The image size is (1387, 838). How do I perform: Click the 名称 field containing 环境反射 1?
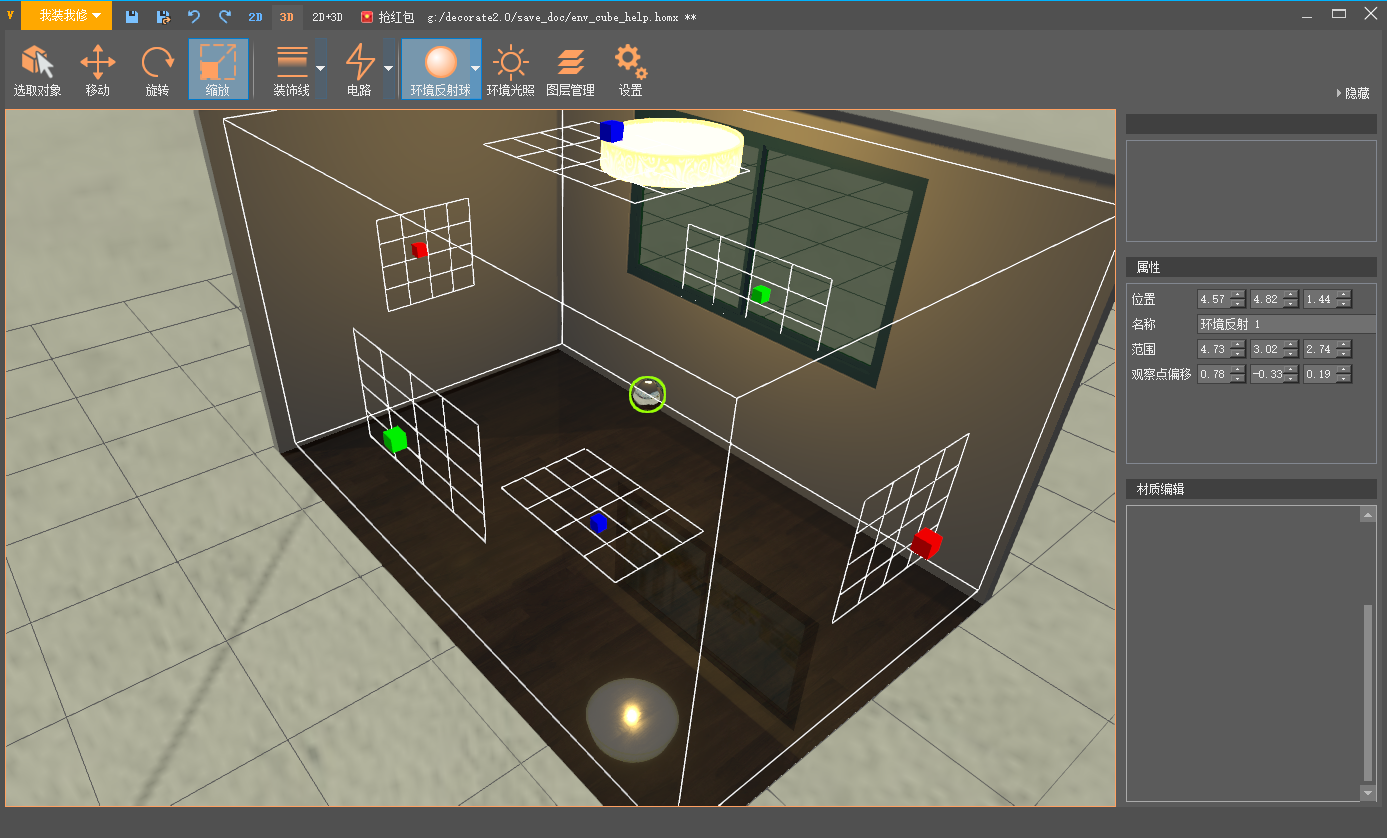pos(1286,324)
